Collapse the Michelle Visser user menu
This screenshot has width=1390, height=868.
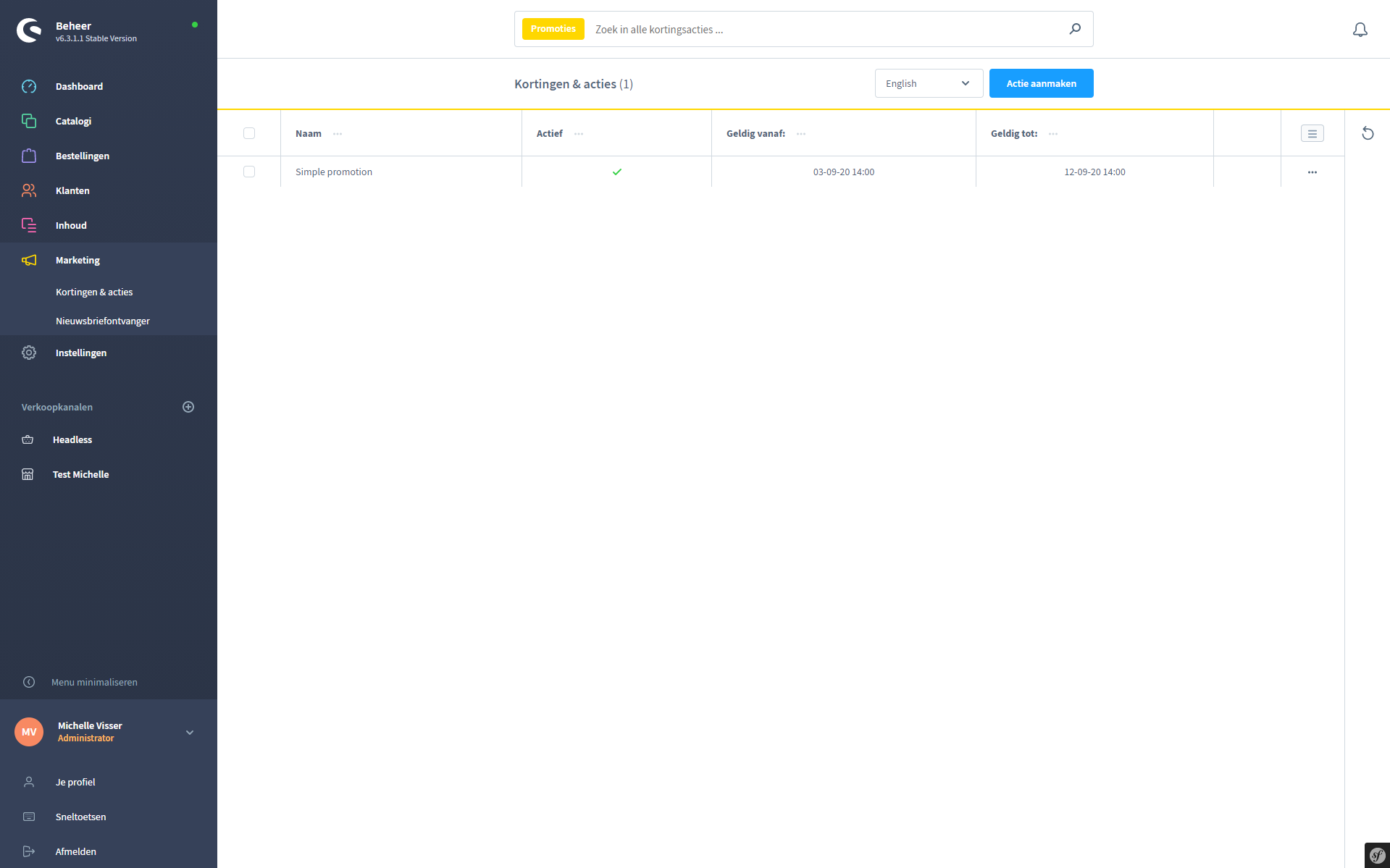click(x=190, y=732)
